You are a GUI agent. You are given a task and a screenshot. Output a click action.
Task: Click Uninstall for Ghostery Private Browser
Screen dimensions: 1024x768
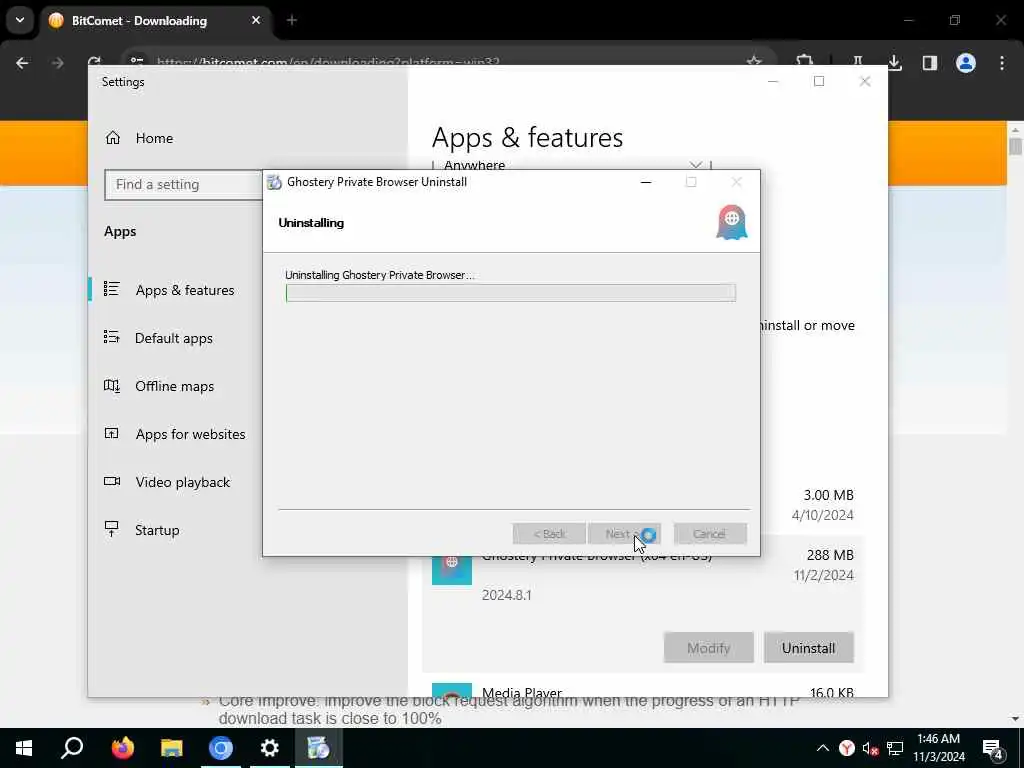pos(808,648)
